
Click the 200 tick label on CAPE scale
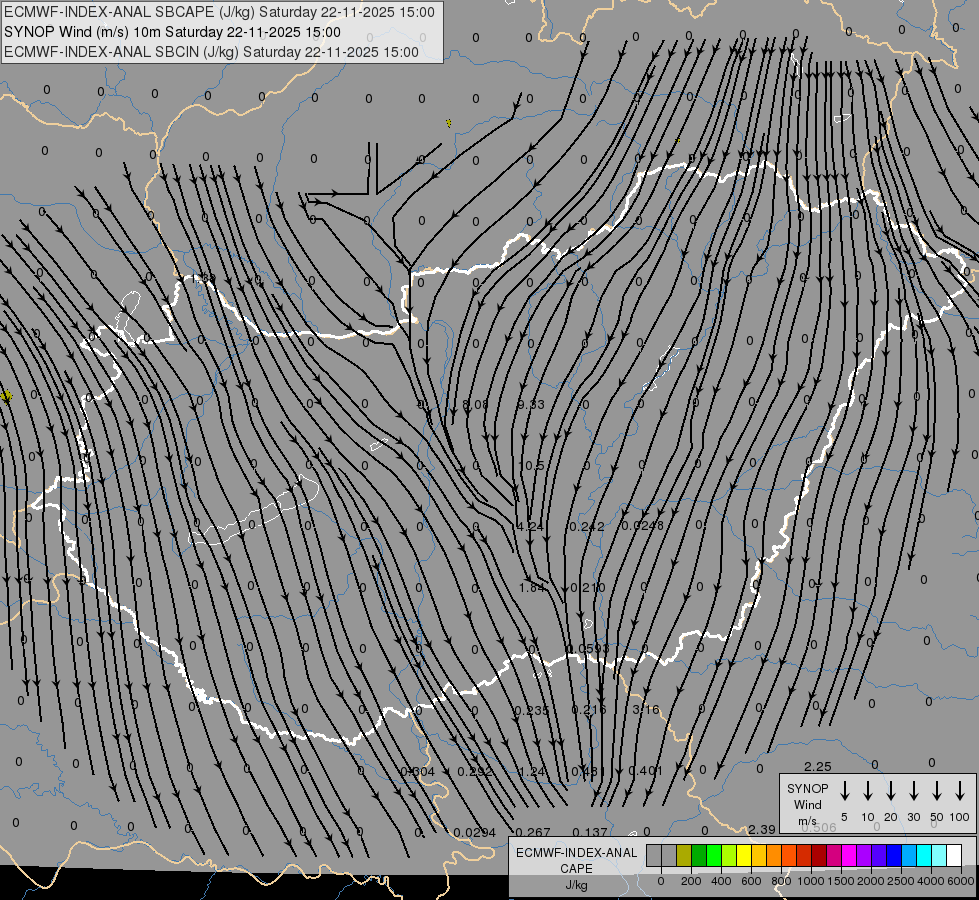point(691,881)
